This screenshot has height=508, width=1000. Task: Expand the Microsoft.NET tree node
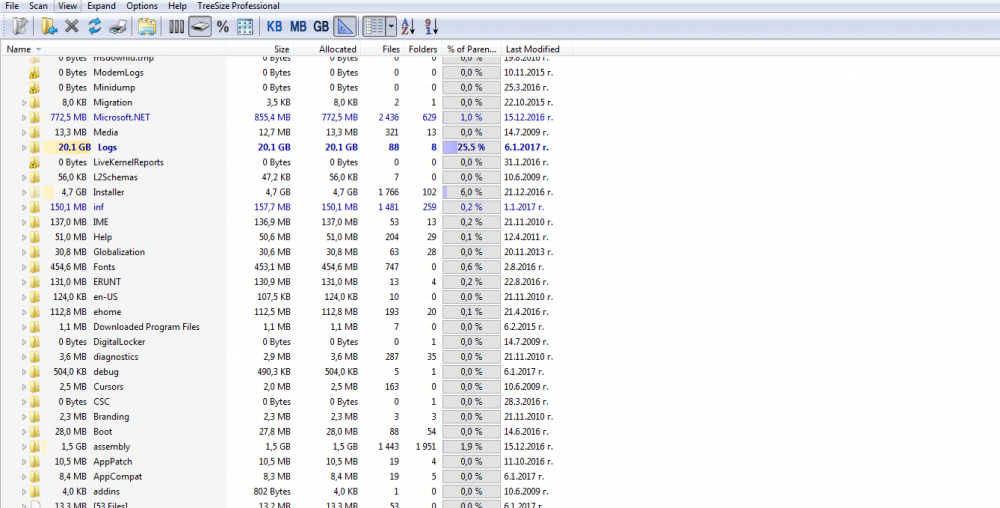click(24, 117)
